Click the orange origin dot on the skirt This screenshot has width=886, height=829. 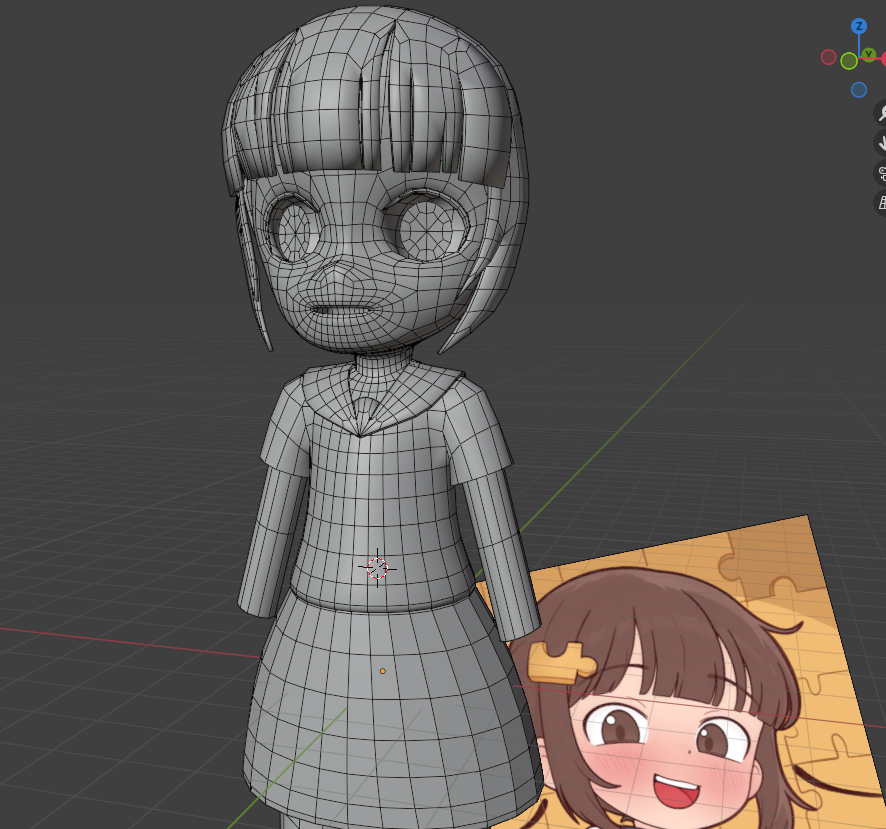pos(383,671)
